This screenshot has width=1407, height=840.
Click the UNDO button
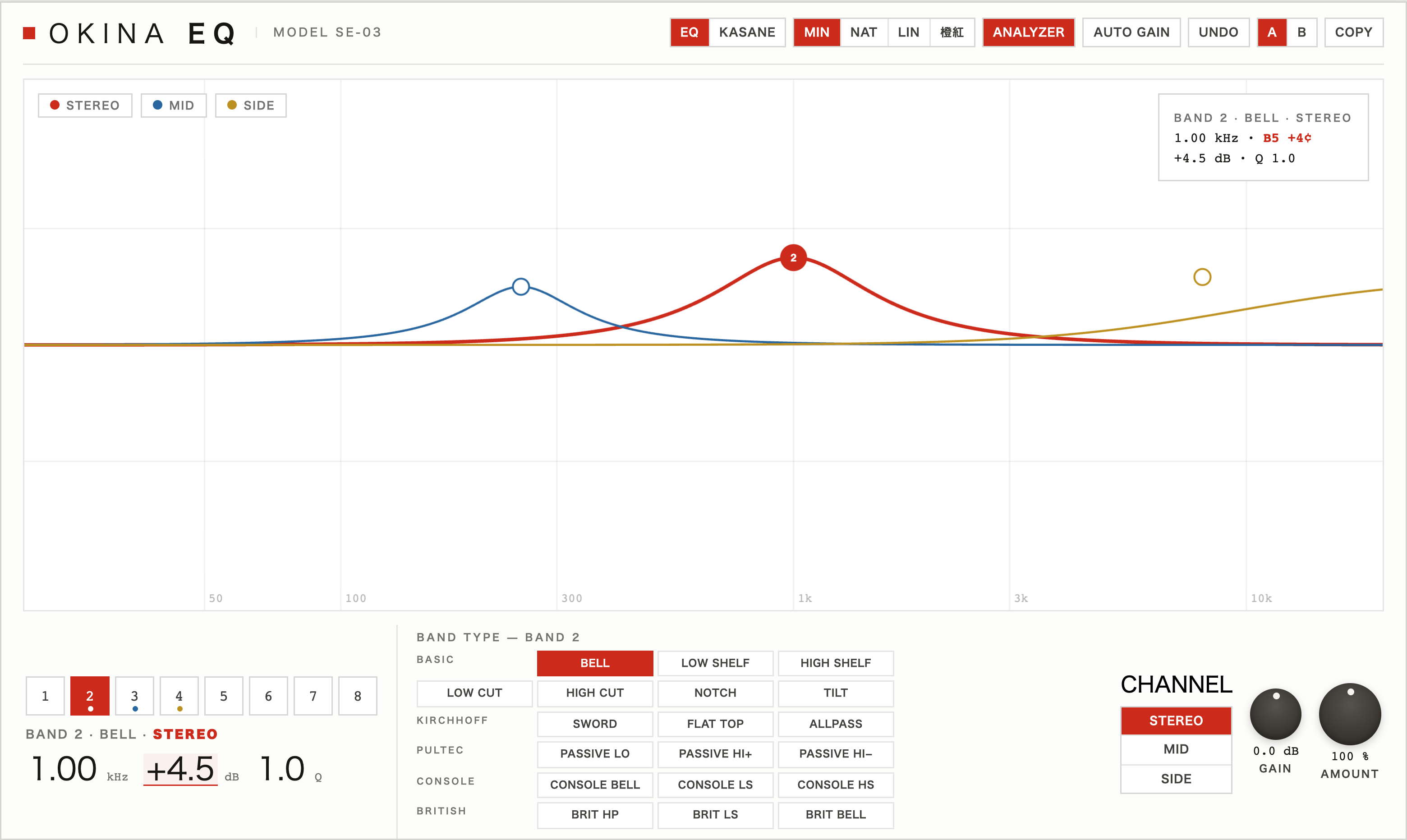[1218, 32]
